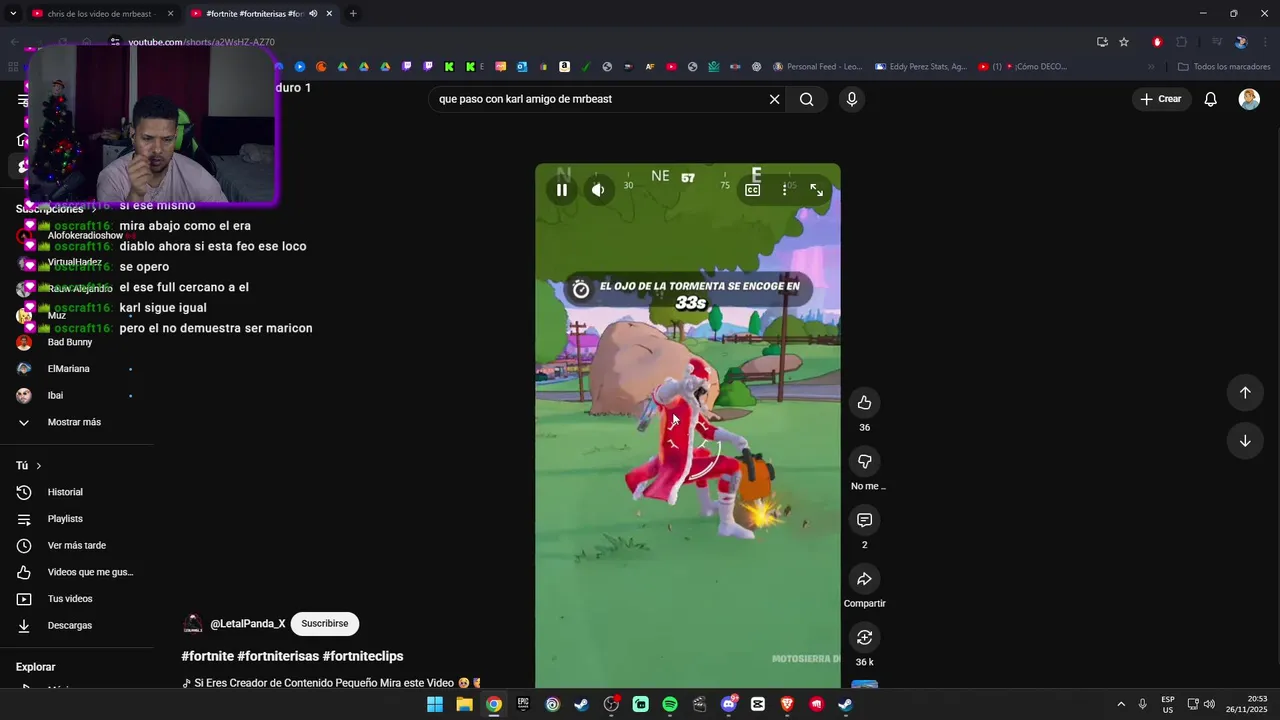Open Brave browser from the taskbar
The image size is (1280, 720).
[x=787, y=704]
